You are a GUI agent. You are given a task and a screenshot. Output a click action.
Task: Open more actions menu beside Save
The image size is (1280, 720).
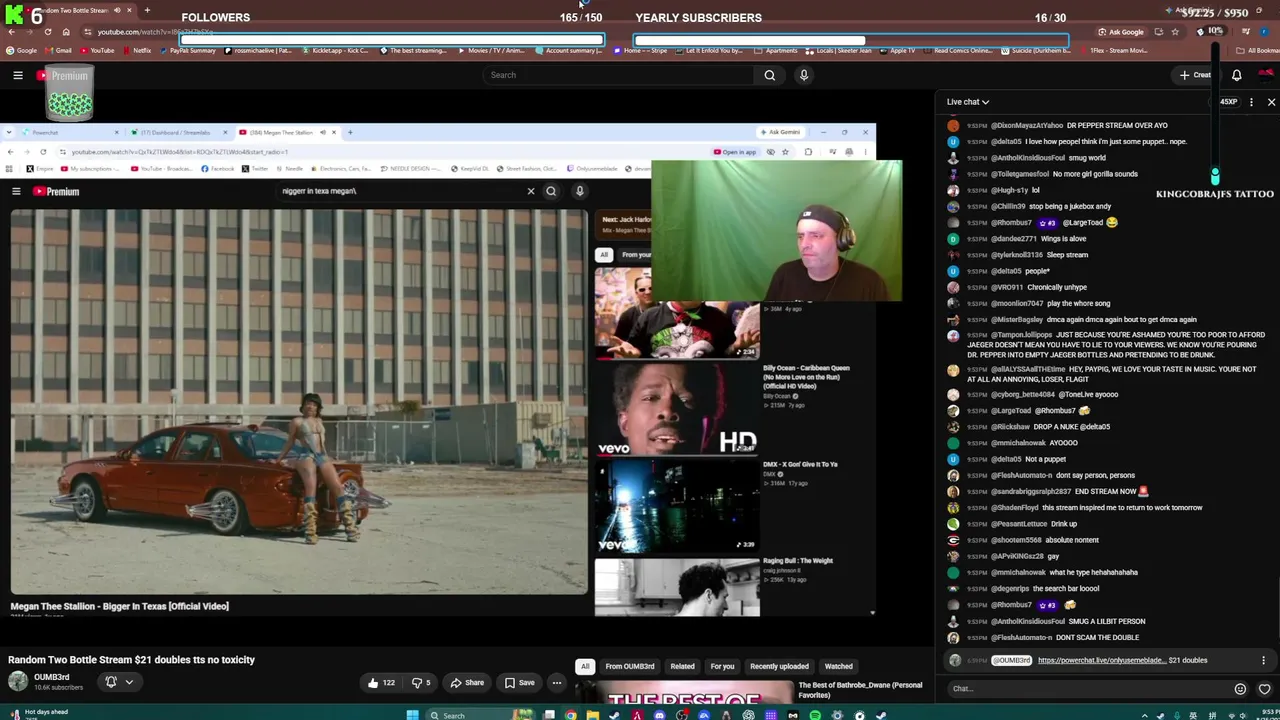click(557, 683)
